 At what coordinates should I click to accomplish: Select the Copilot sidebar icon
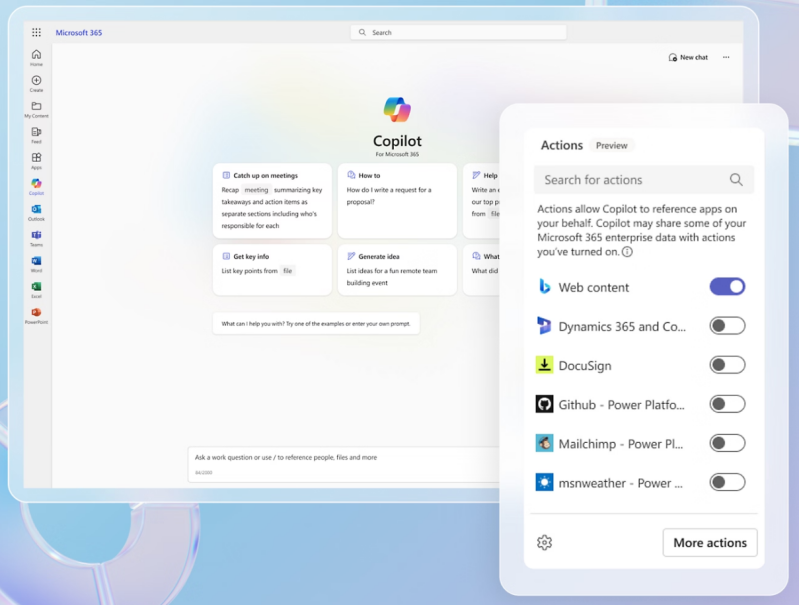tap(36, 187)
